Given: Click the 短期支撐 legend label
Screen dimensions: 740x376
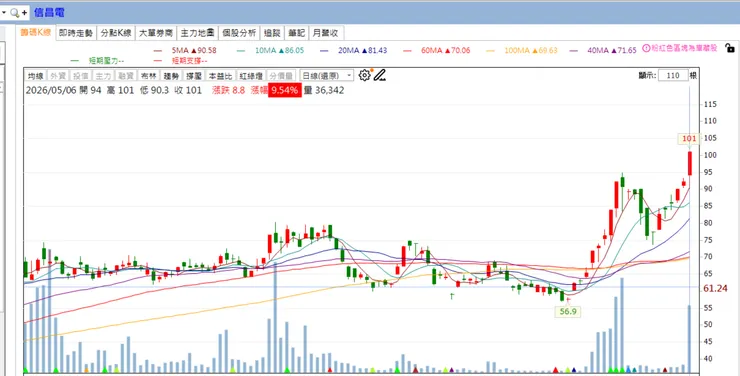Looking at the screenshot, I should click(189, 61).
